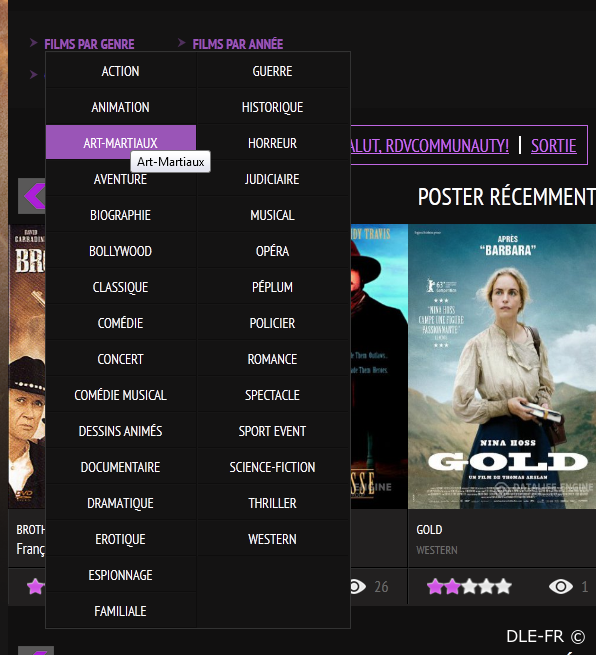This screenshot has width=596, height=655.
Task: Select the Concert category
Action: coord(120,359)
